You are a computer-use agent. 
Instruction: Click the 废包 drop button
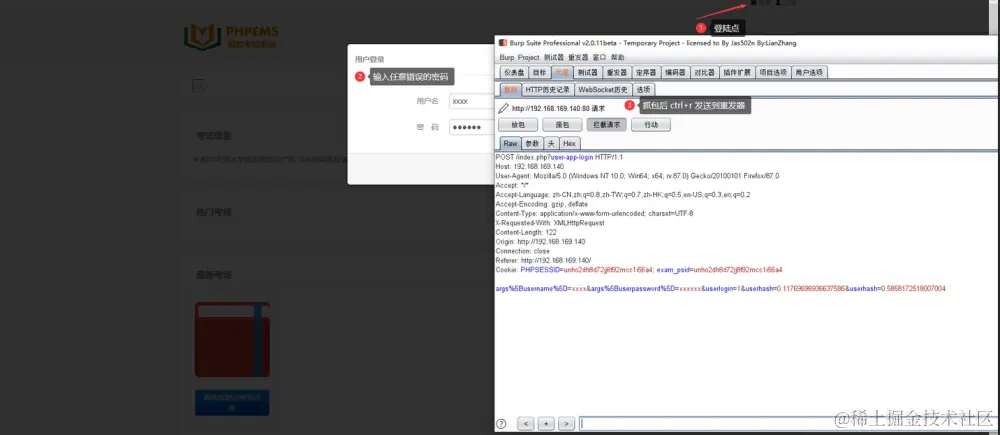click(562, 125)
